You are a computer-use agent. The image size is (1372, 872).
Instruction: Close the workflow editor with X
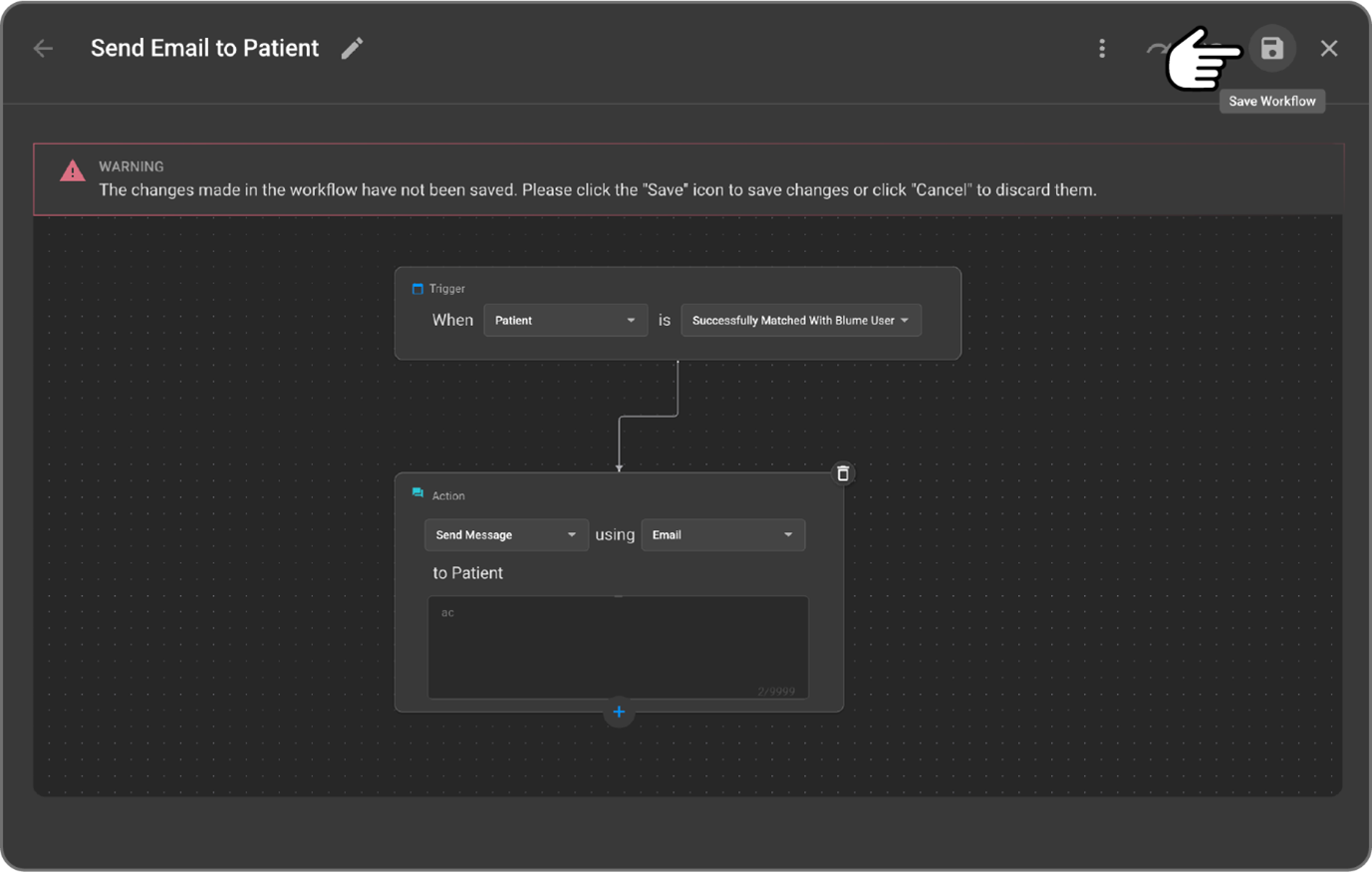[1329, 48]
